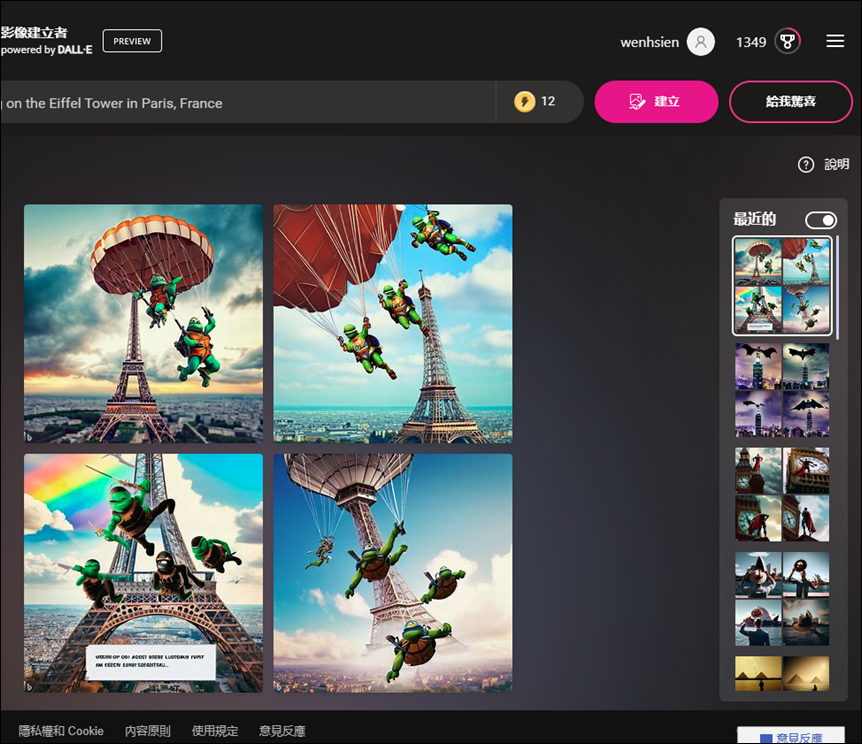Open the 意見反應 feedback footer link
The width and height of the screenshot is (862, 744).
pyautogui.click(x=282, y=731)
